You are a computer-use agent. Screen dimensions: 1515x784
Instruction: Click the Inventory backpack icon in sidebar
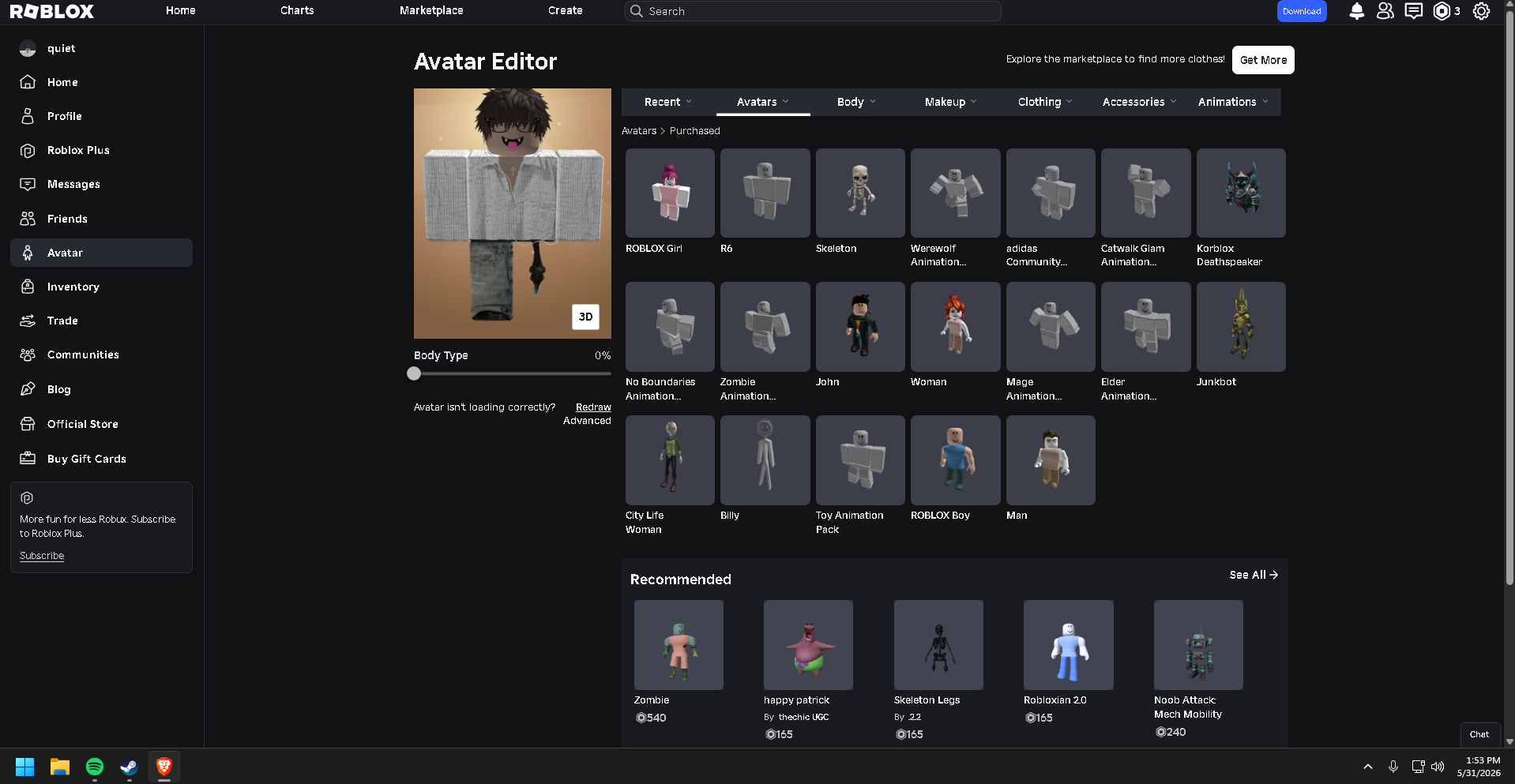[x=28, y=287]
